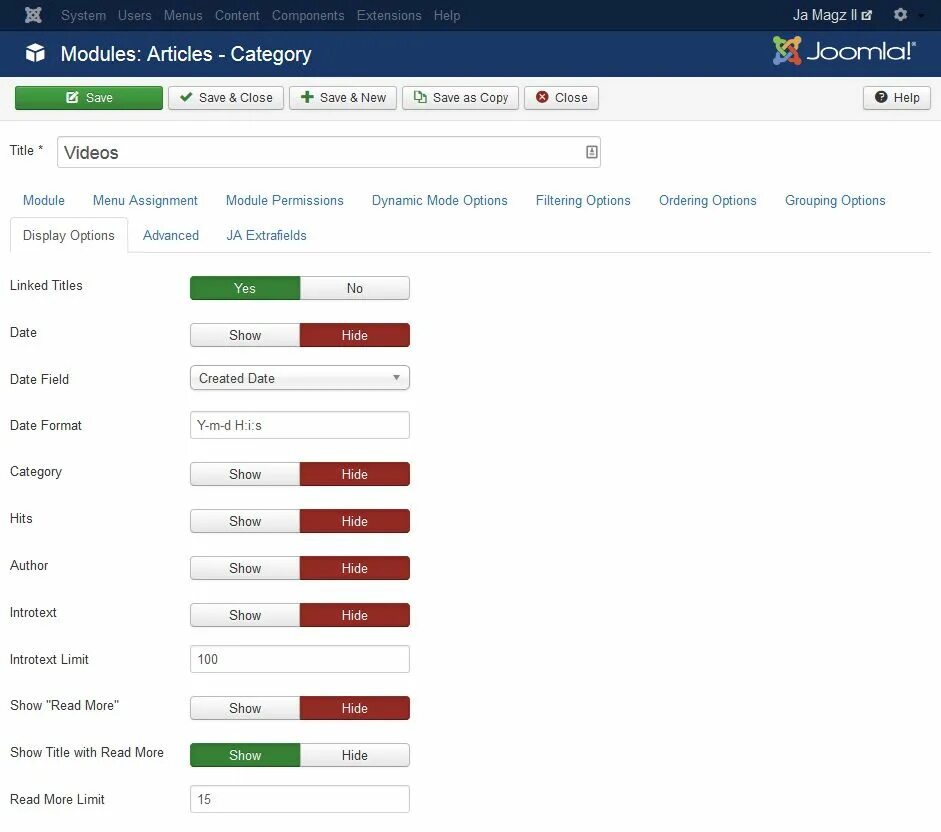Switch to JA Extrafields tab
941x832 pixels.
click(266, 235)
